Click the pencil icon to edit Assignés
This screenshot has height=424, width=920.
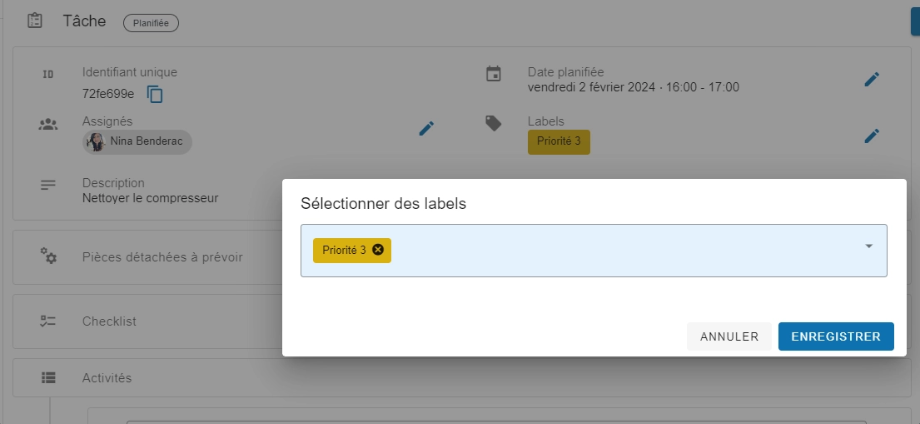[427, 128]
